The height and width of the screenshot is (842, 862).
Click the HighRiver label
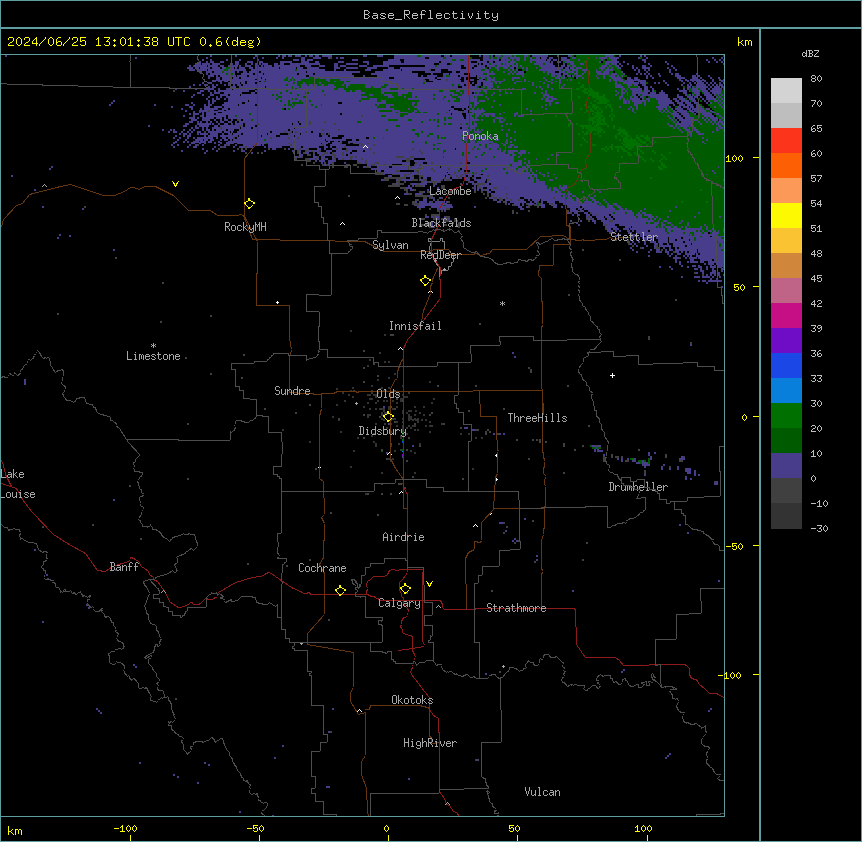(430, 743)
